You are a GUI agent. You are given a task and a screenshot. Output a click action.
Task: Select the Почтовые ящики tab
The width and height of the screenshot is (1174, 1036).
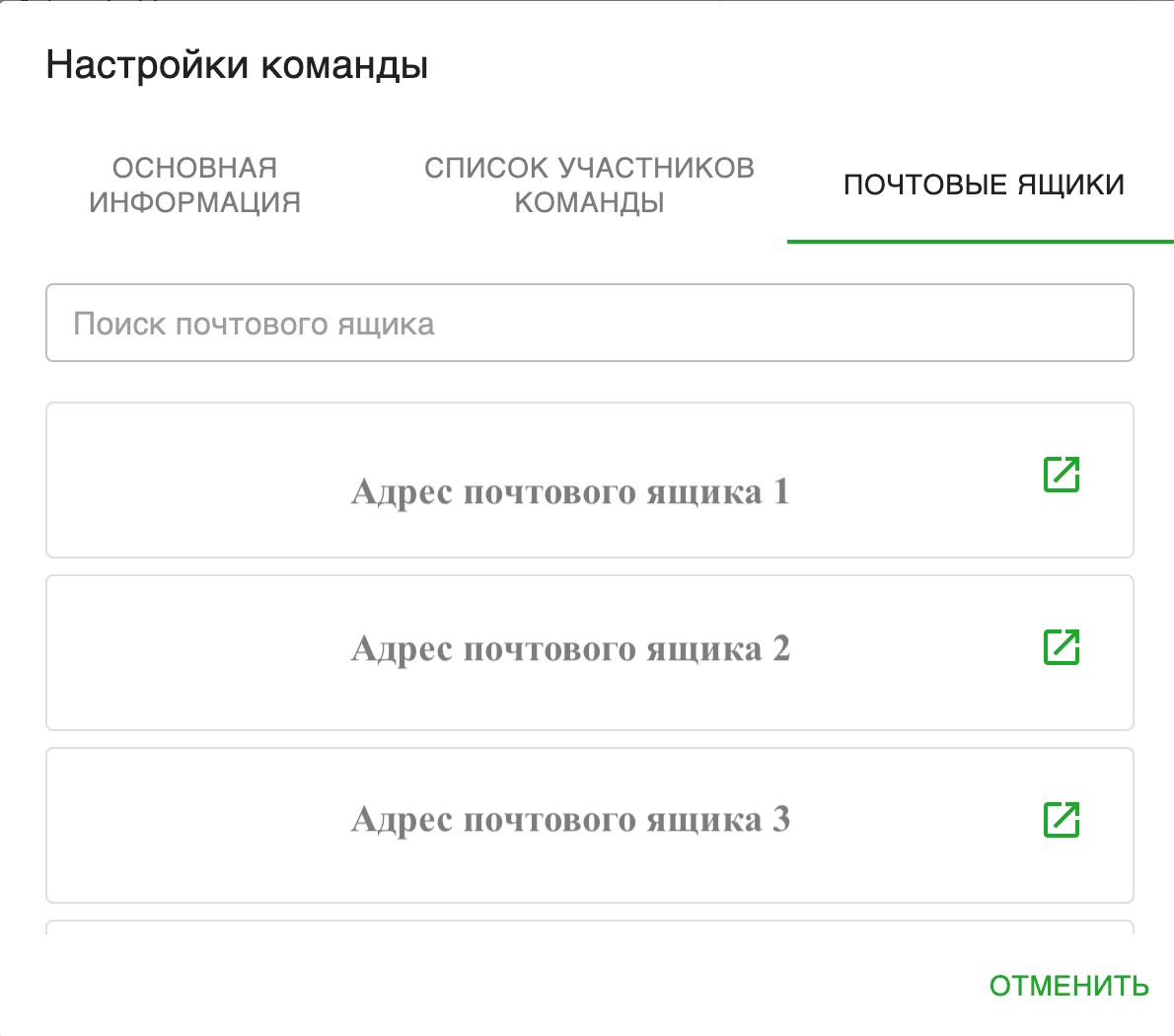[984, 185]
